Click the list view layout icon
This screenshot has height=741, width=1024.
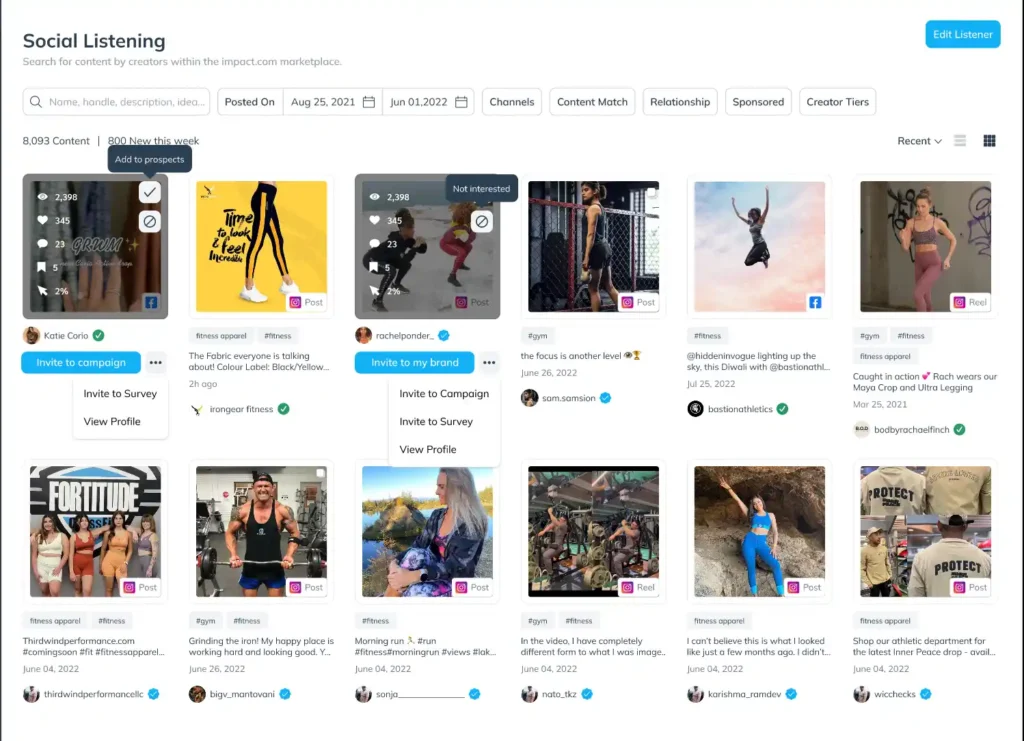pos(960,141)
